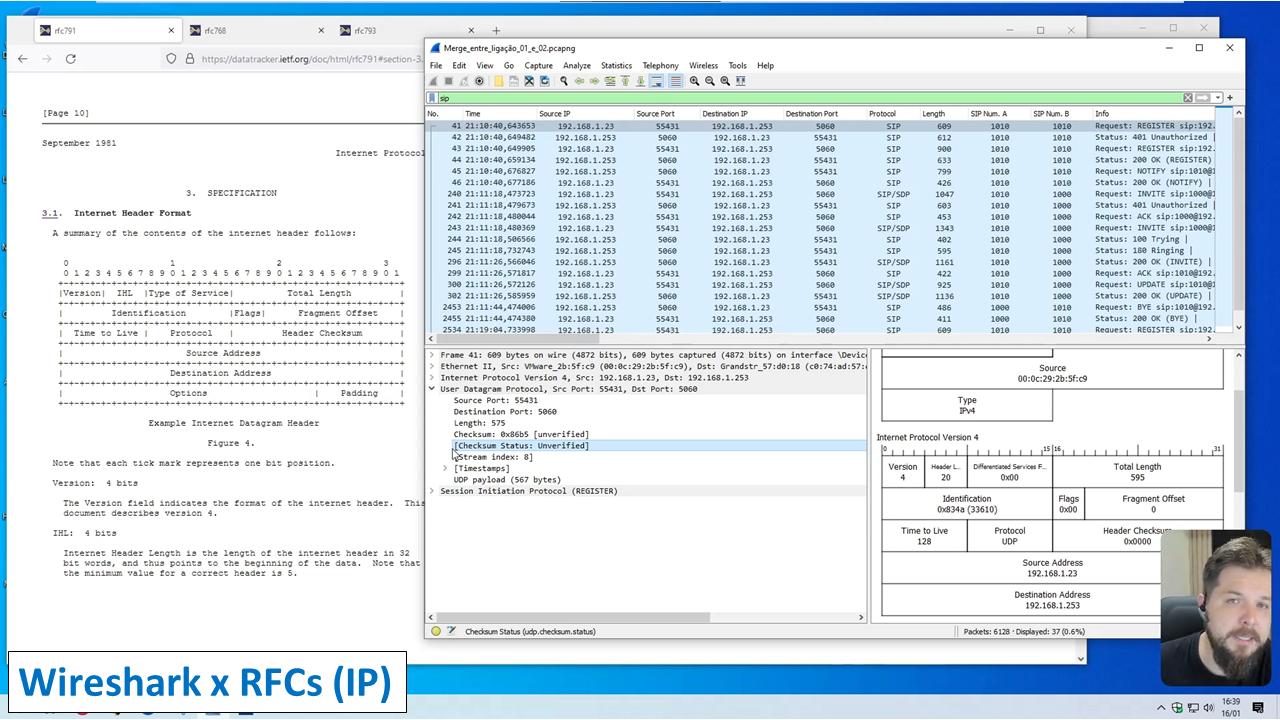Open capture file properties status icon
This screenshot has height=720, width=1280.
point(452,632)
